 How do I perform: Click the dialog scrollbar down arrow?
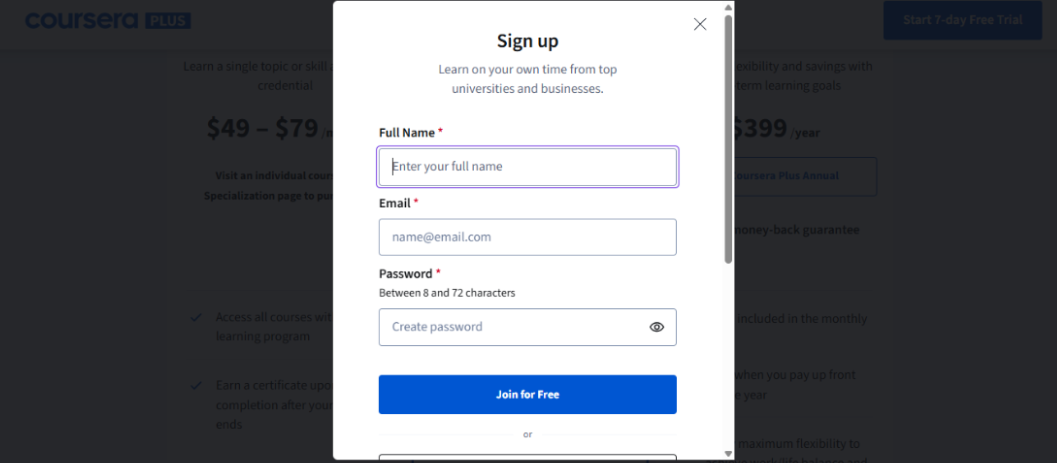728,454
